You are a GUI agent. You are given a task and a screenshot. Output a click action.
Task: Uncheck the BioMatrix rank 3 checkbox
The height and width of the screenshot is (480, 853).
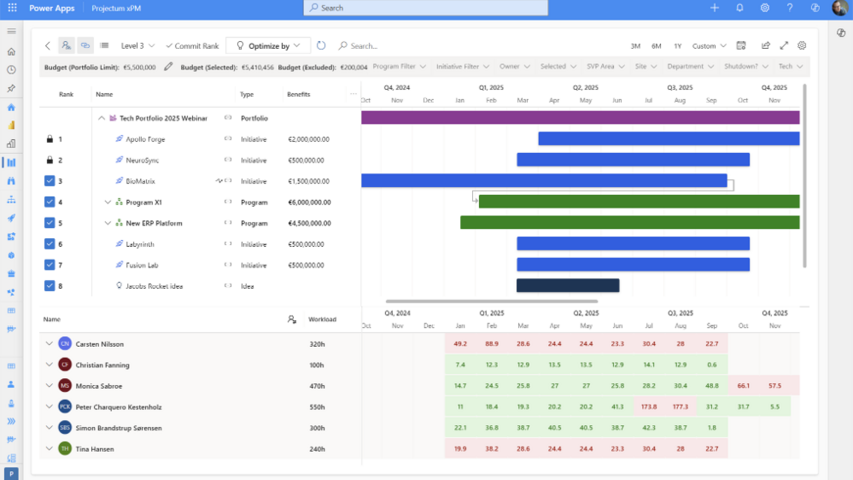(50, 181)
